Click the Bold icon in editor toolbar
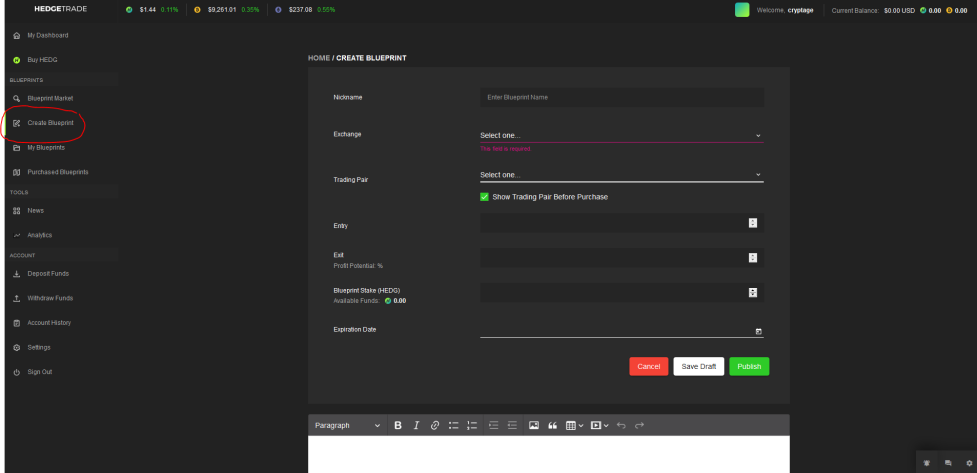The height and width of the screenshot is (473, 977). pos(398,425)
